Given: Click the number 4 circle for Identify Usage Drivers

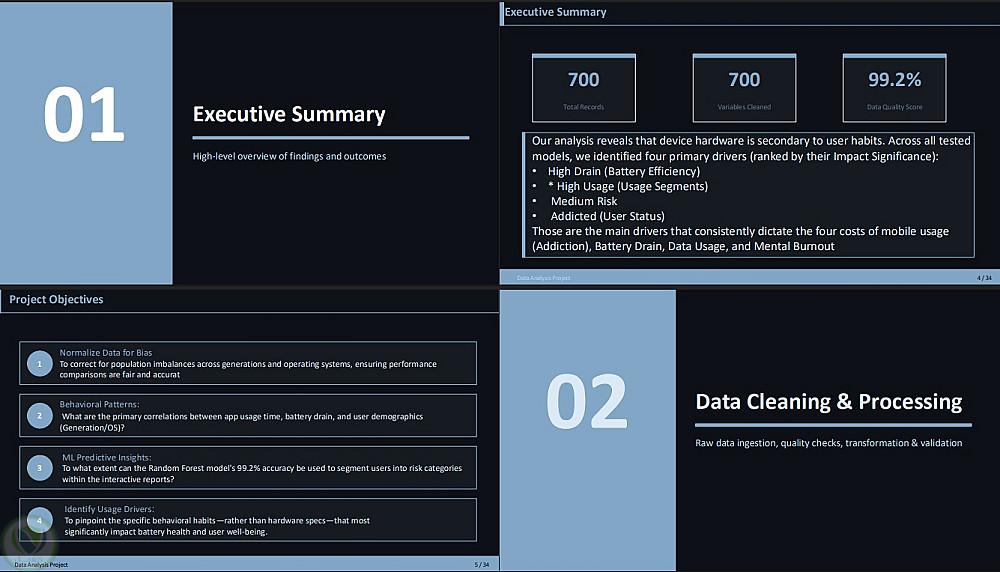Looking at the screenshot, I should click(x=40, y=520).
